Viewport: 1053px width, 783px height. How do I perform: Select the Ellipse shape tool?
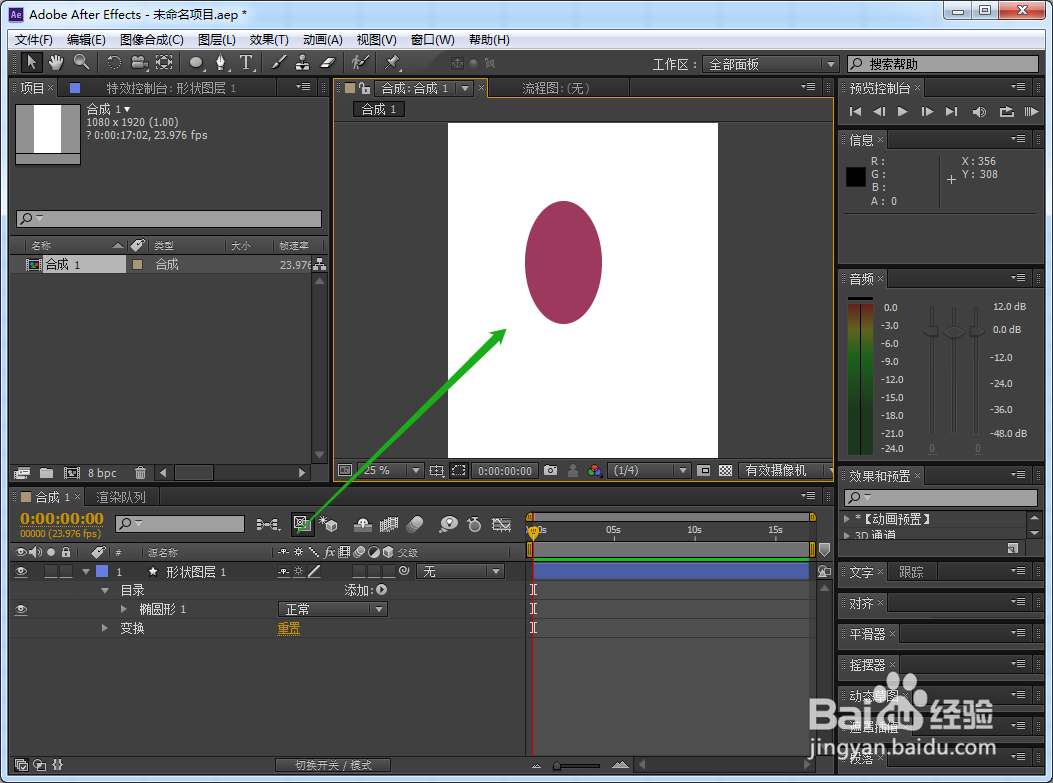[195, 62]
